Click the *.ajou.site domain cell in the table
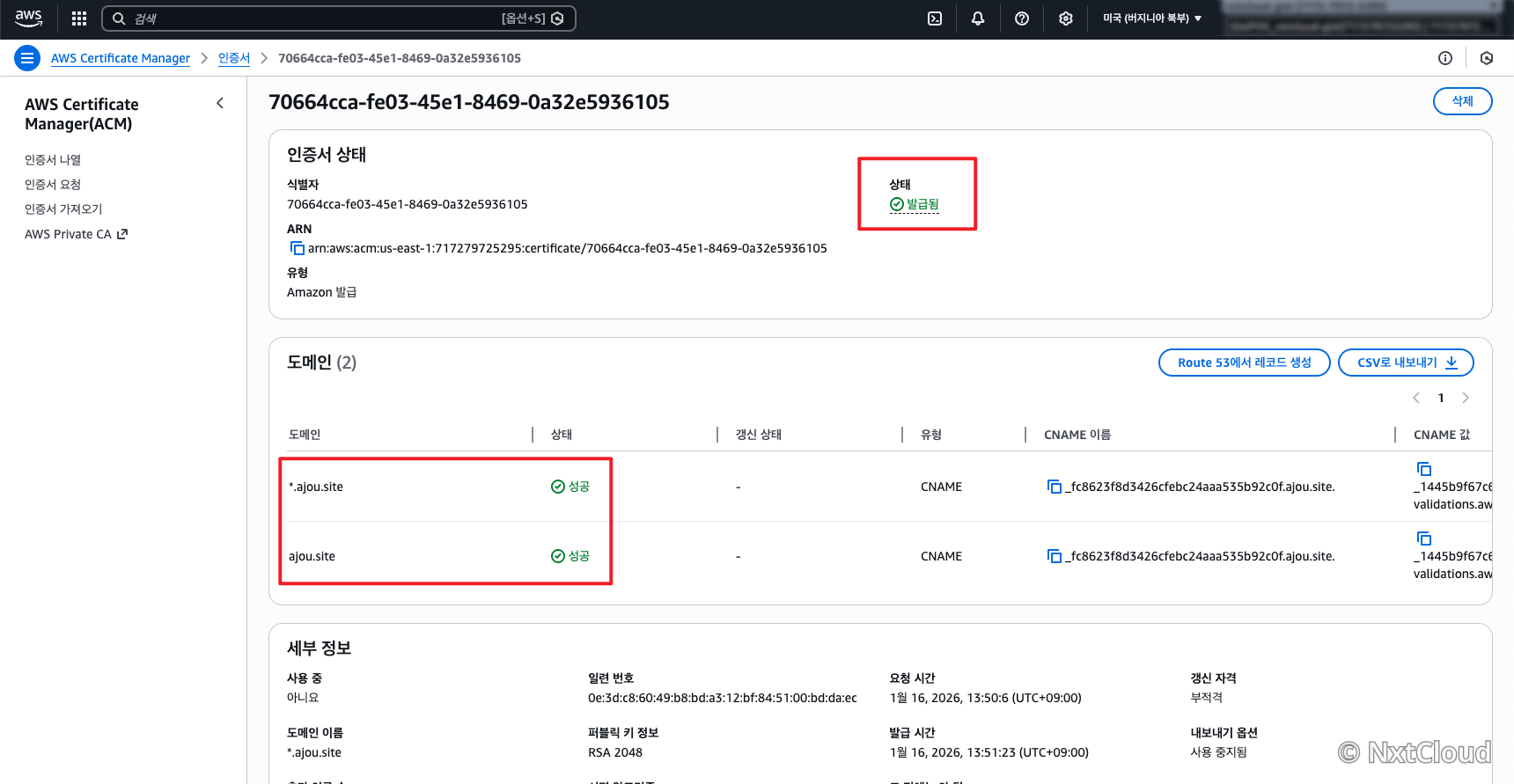This screenshot has height=784, width=1514. [316, 487]
